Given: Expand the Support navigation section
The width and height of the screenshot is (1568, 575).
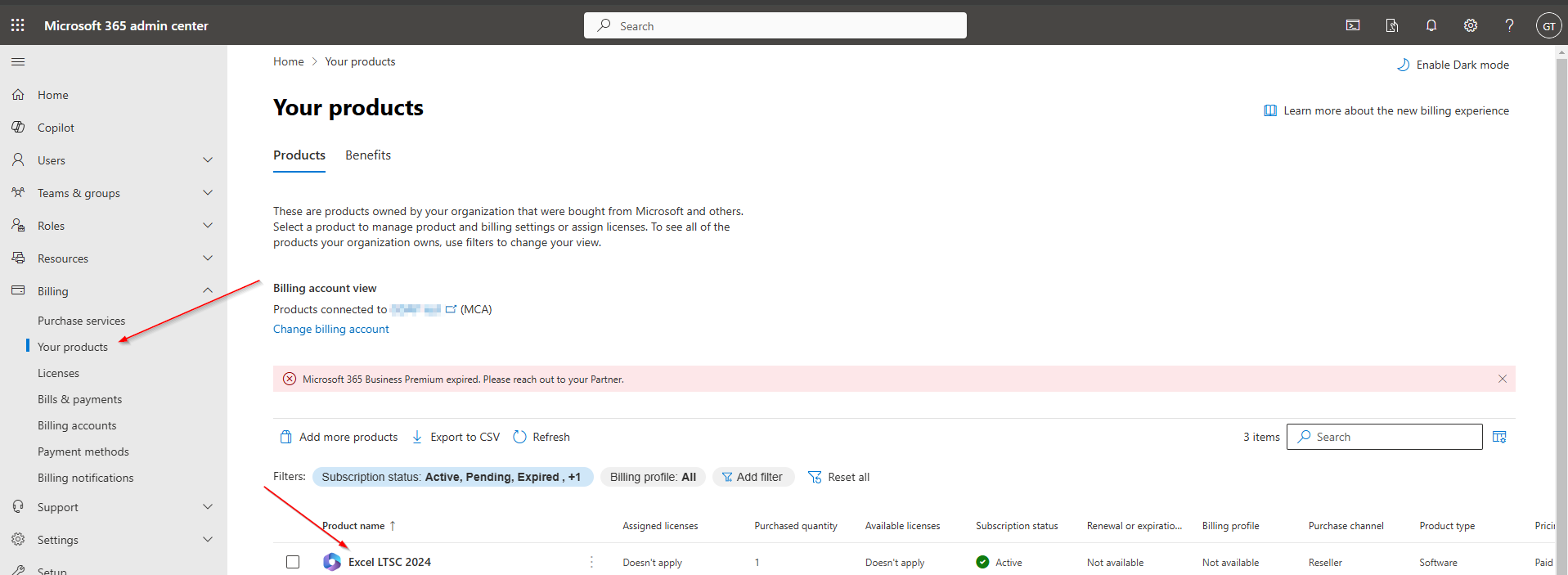Looking at the screenshot, I should pos(208,507).
